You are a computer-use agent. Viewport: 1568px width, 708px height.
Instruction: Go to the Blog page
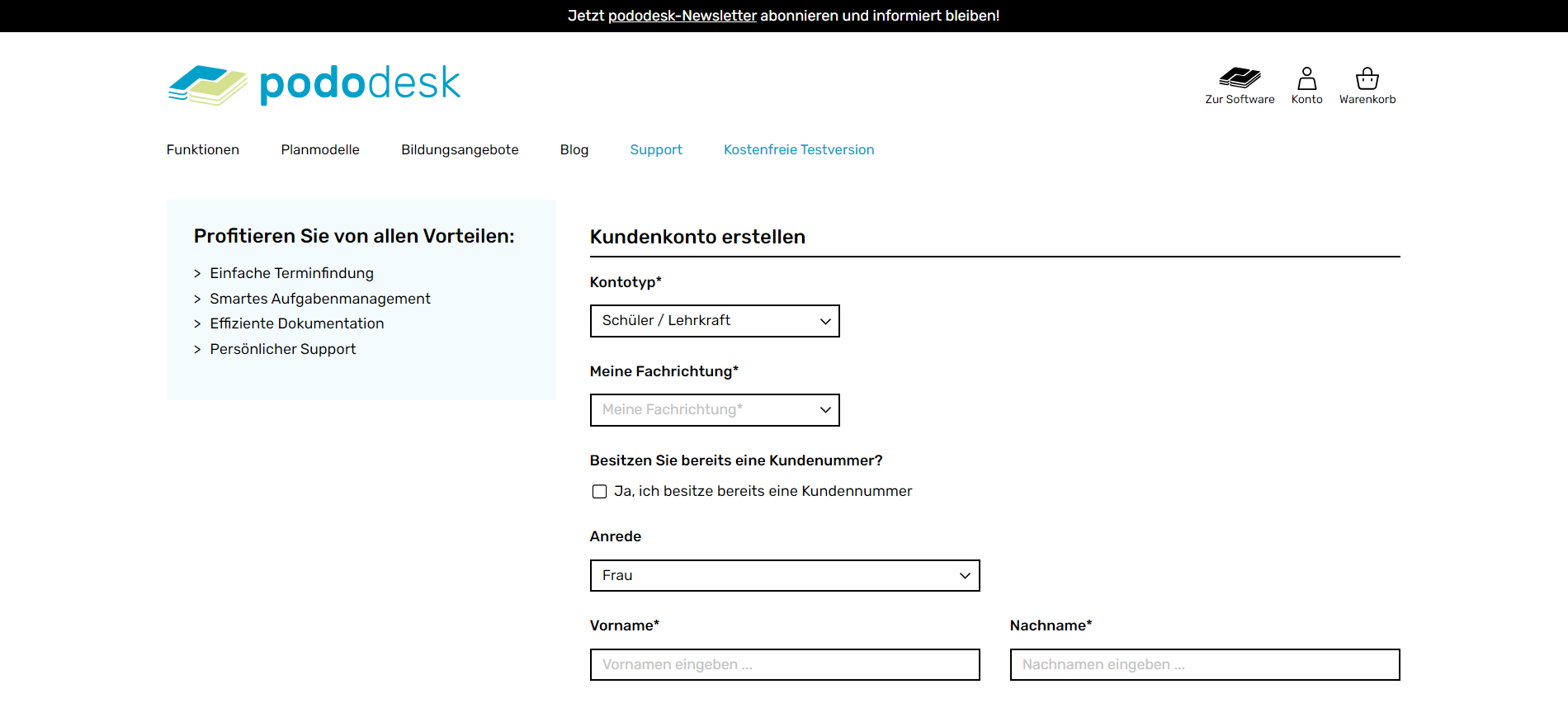(x=574, y=149)
